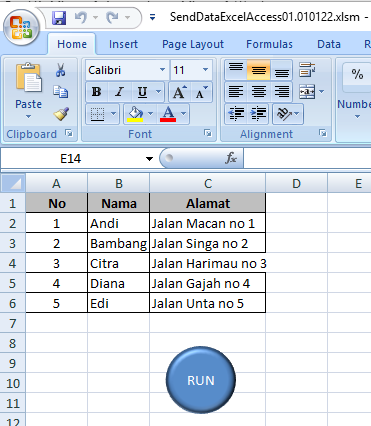
Task: Expand Merge and Center options arrow
Action: point(322,92)
